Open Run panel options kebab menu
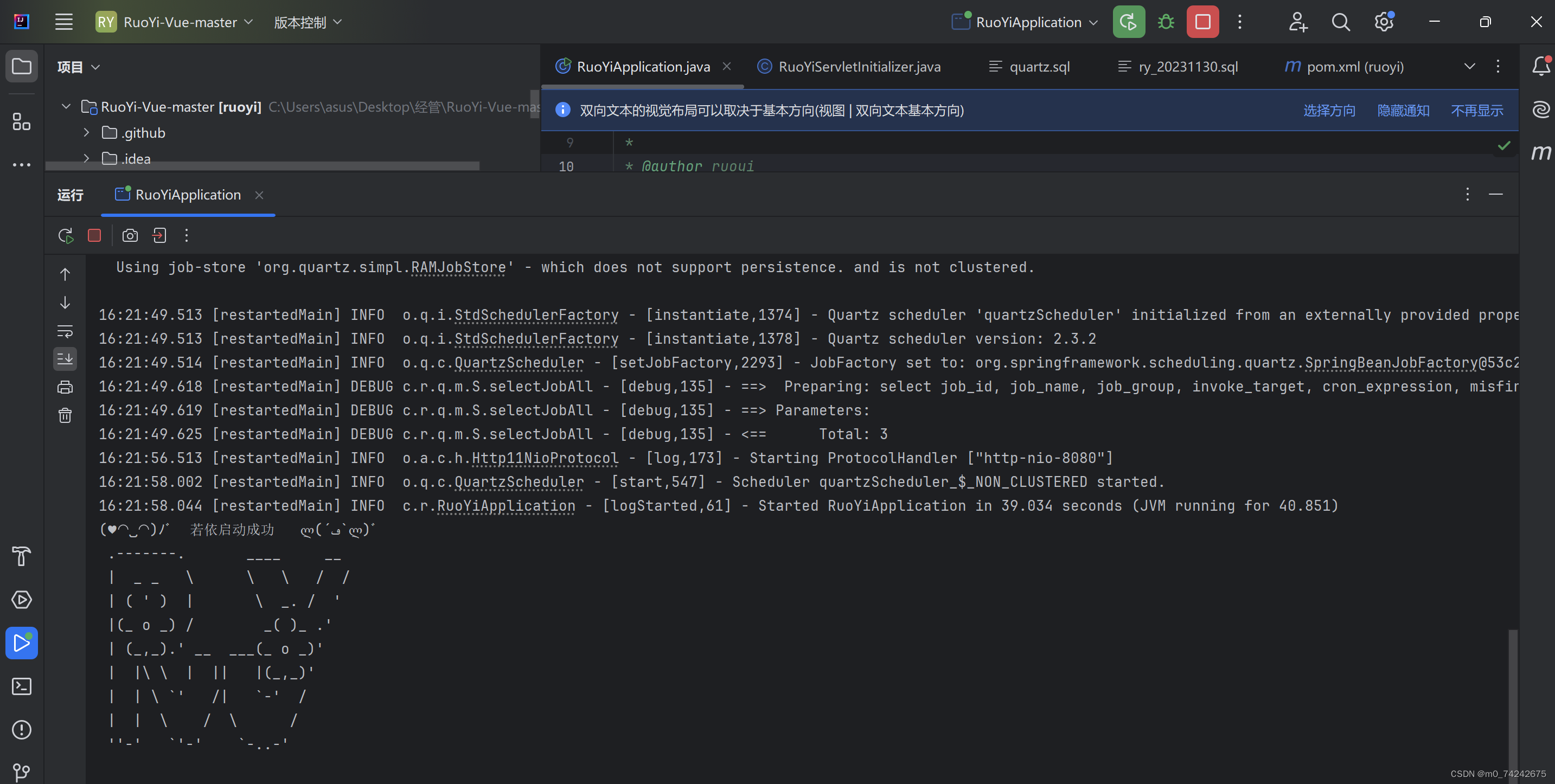The image size is (1555, 784). (x=1468, y=194)
